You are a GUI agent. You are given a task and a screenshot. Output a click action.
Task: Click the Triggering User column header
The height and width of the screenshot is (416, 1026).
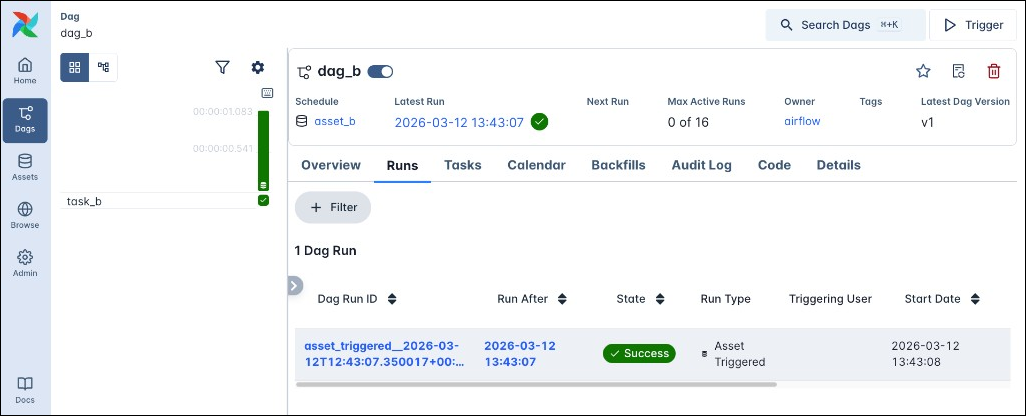[x=830, y=299]
